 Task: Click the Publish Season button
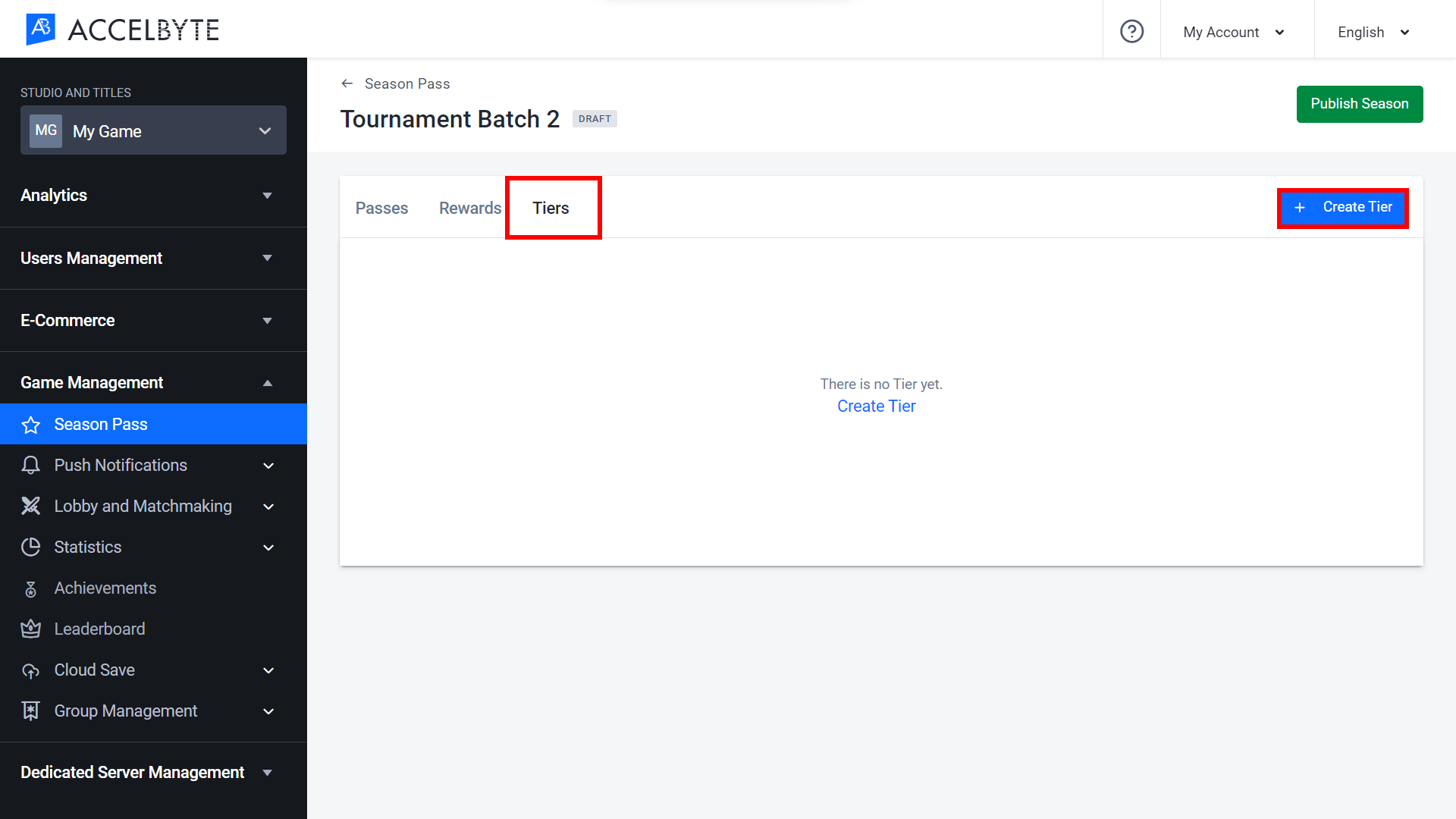1360,103
